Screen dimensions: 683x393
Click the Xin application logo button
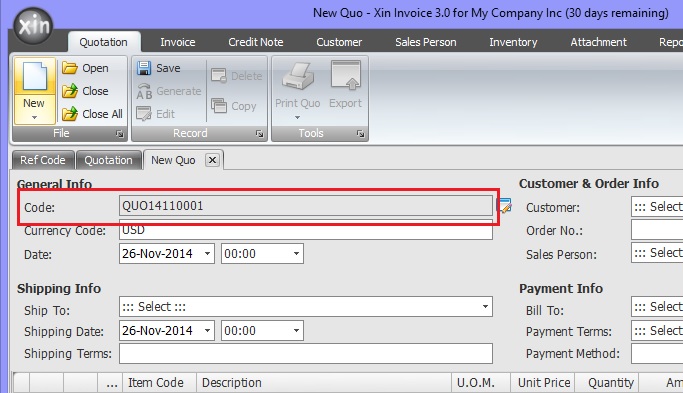tap(34, 26)
